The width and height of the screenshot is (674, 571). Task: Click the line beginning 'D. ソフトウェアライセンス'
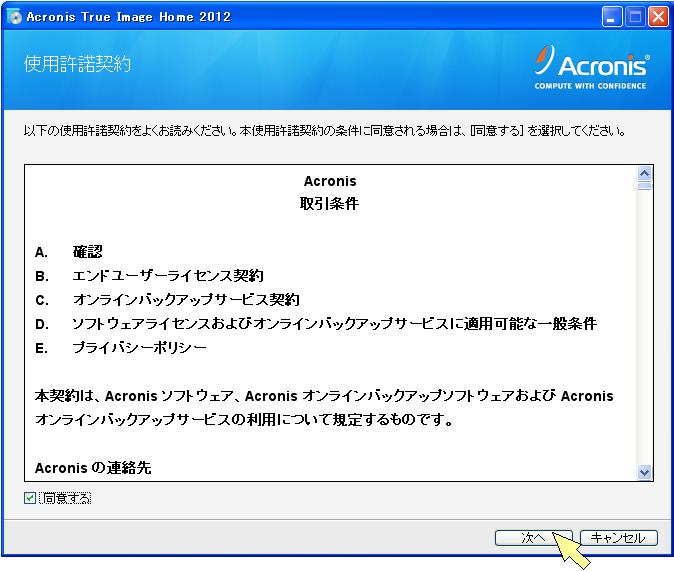pos(316,323)
